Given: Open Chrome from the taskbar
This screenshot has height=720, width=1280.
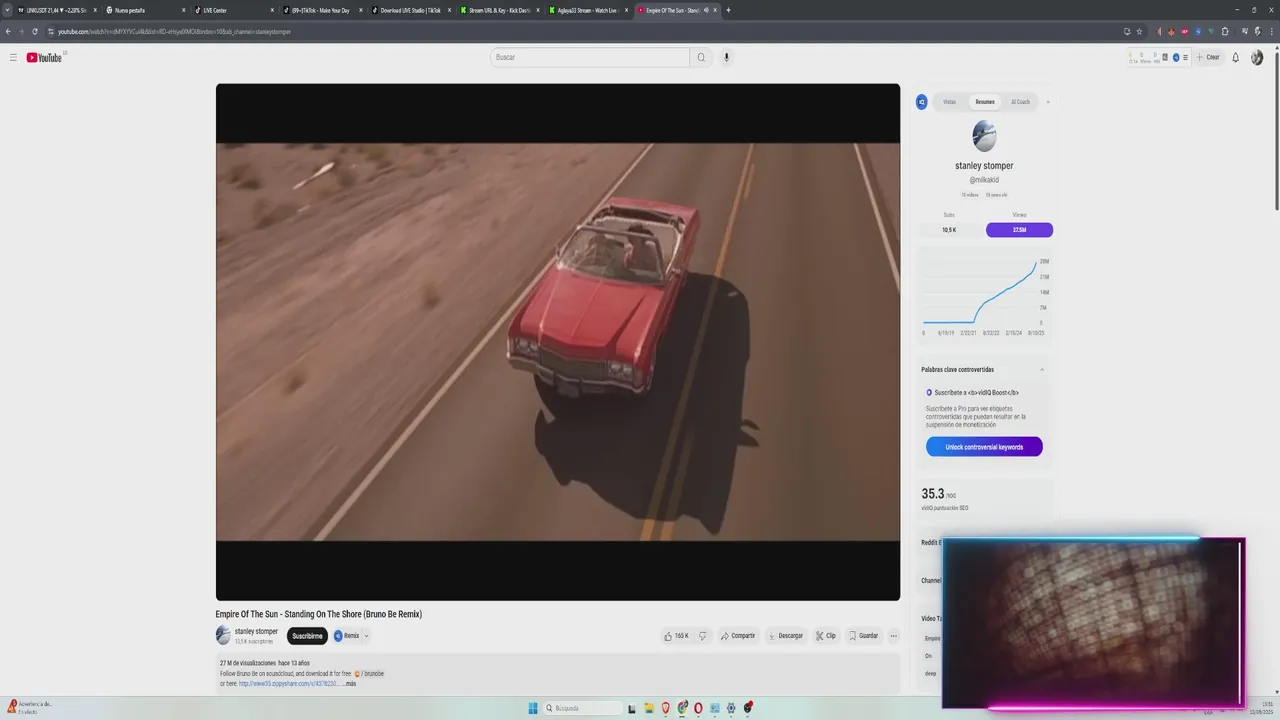Looking at the screenshot, I should pos(682,708).
